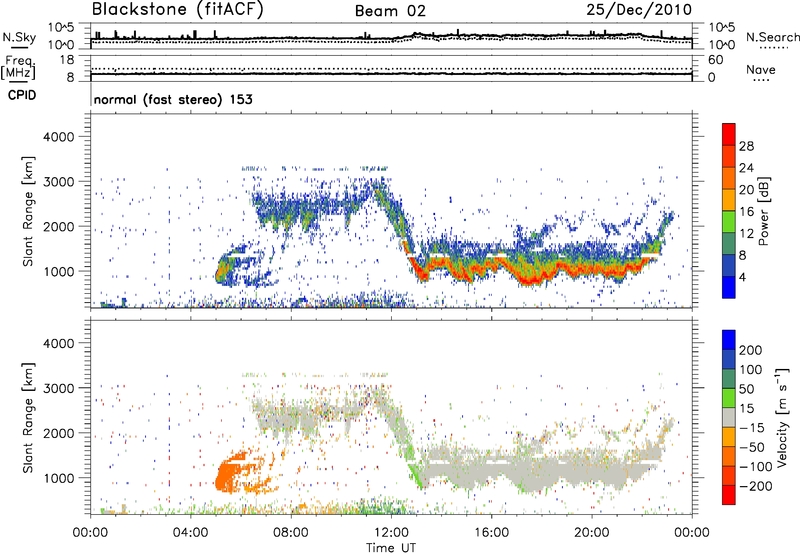Click the '08:00' time tick label
Screen dimensions: 800x554
(x=291, y=533)
